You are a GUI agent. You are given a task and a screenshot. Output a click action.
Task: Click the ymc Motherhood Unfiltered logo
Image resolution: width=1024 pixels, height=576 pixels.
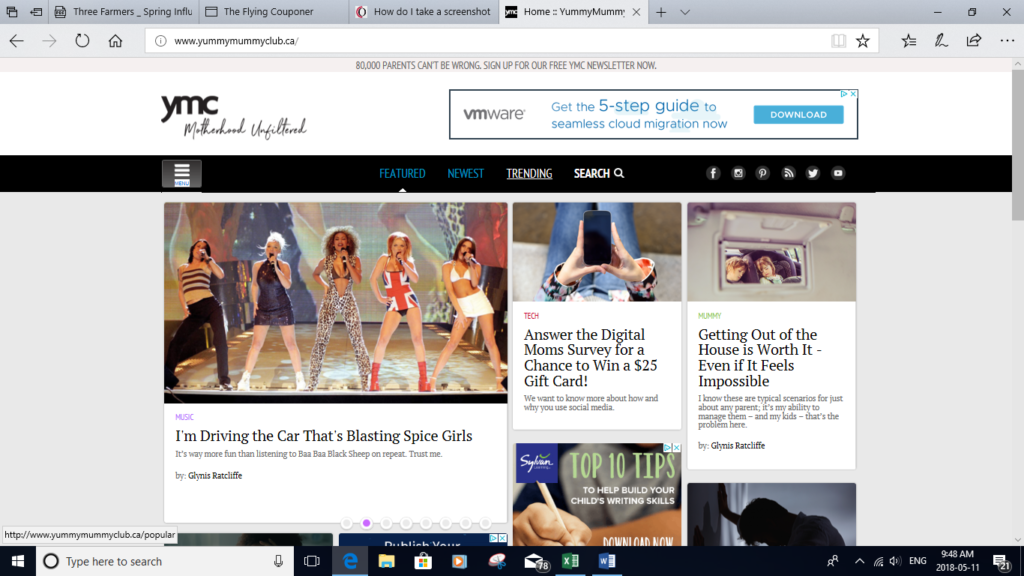[x=234, y=116]
